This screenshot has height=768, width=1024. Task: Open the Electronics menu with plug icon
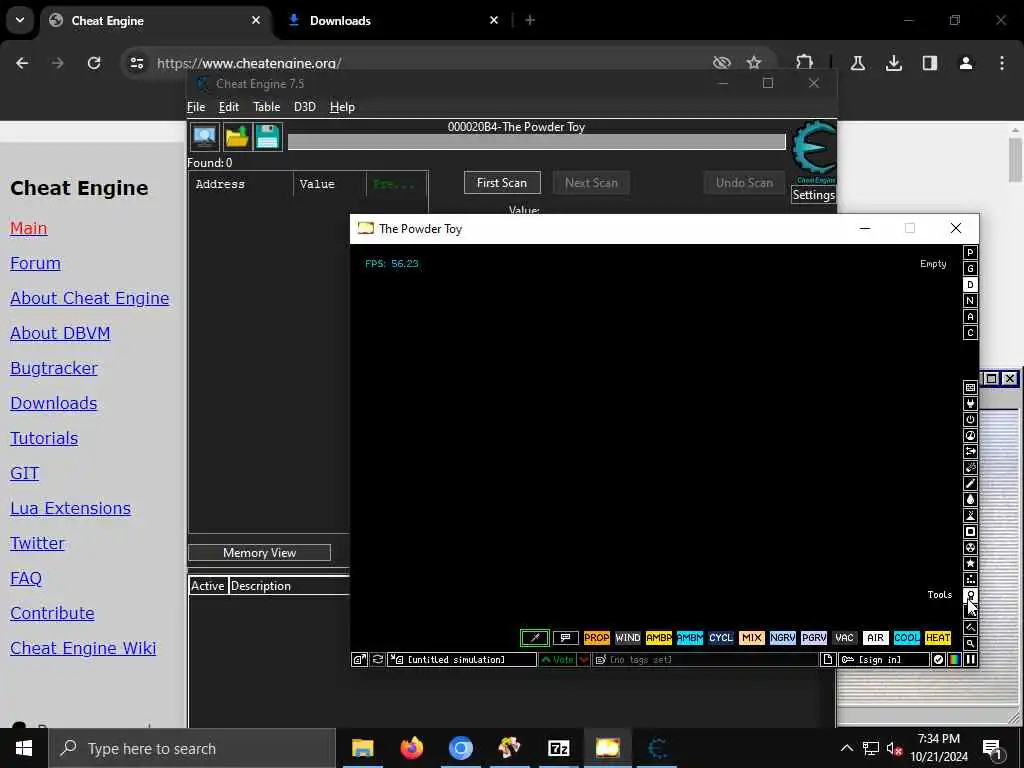970,404
